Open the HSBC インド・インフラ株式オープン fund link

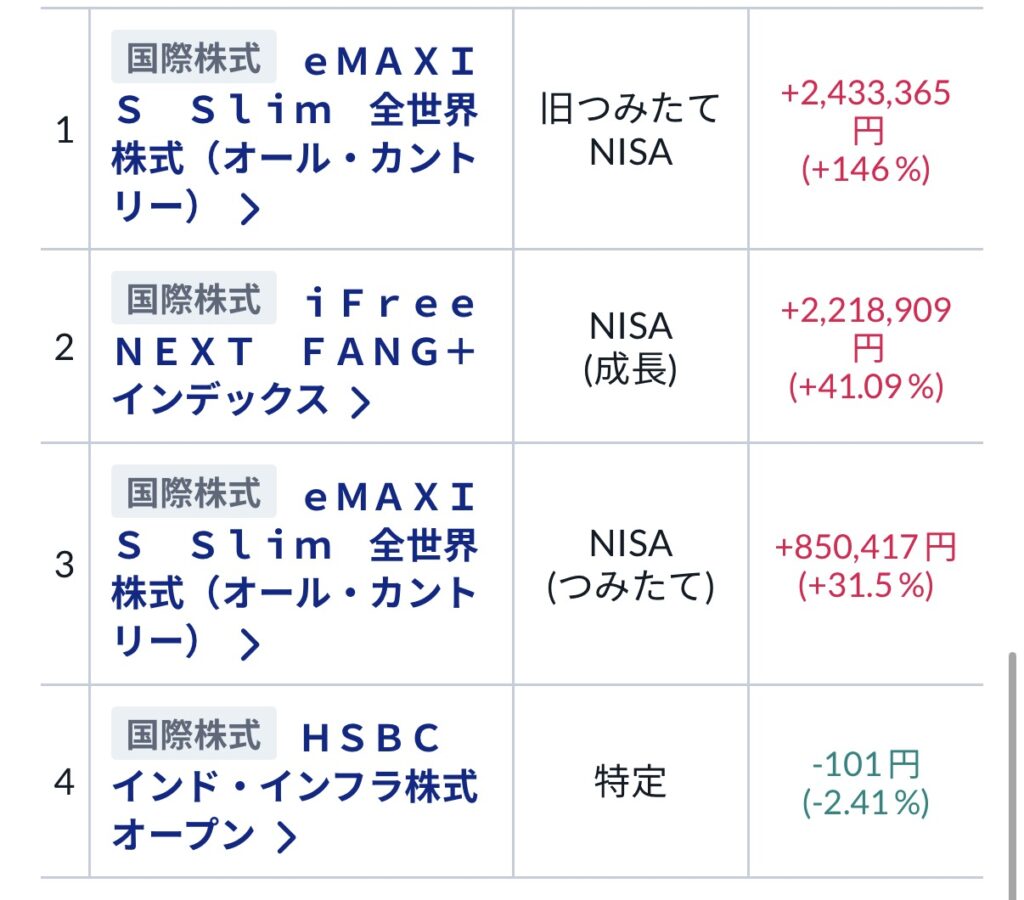[x=294, y=787]
